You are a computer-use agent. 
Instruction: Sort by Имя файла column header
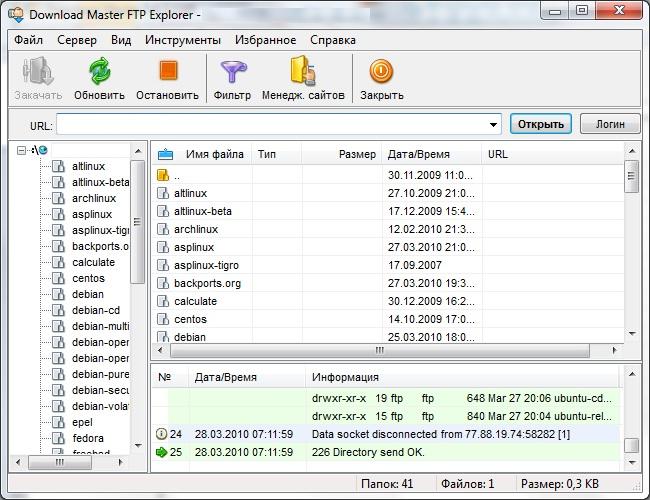pyautogui.click(x=215, y=154)
